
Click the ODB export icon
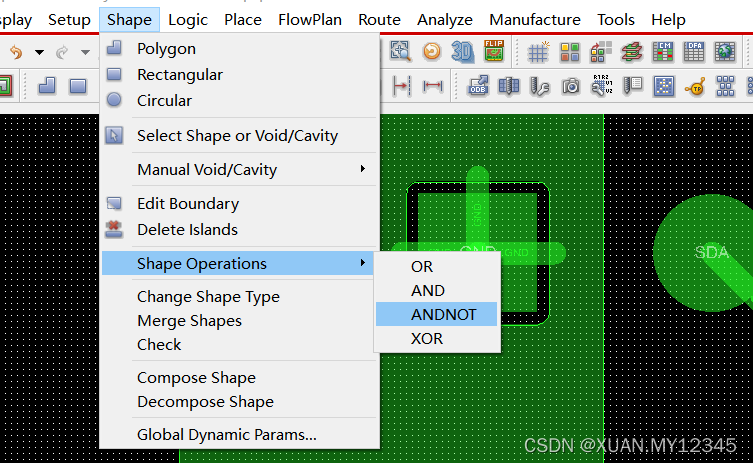pos(478,86)
